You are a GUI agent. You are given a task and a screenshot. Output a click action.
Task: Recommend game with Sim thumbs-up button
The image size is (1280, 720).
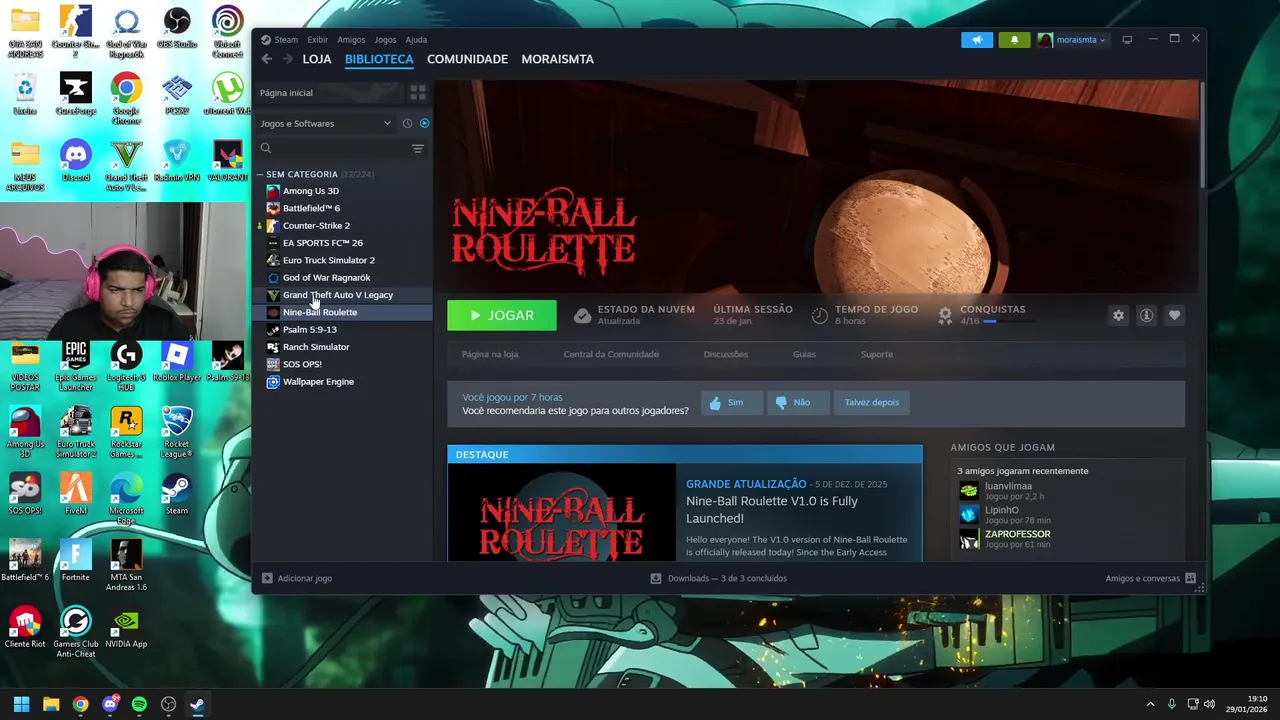pos(731,402)
